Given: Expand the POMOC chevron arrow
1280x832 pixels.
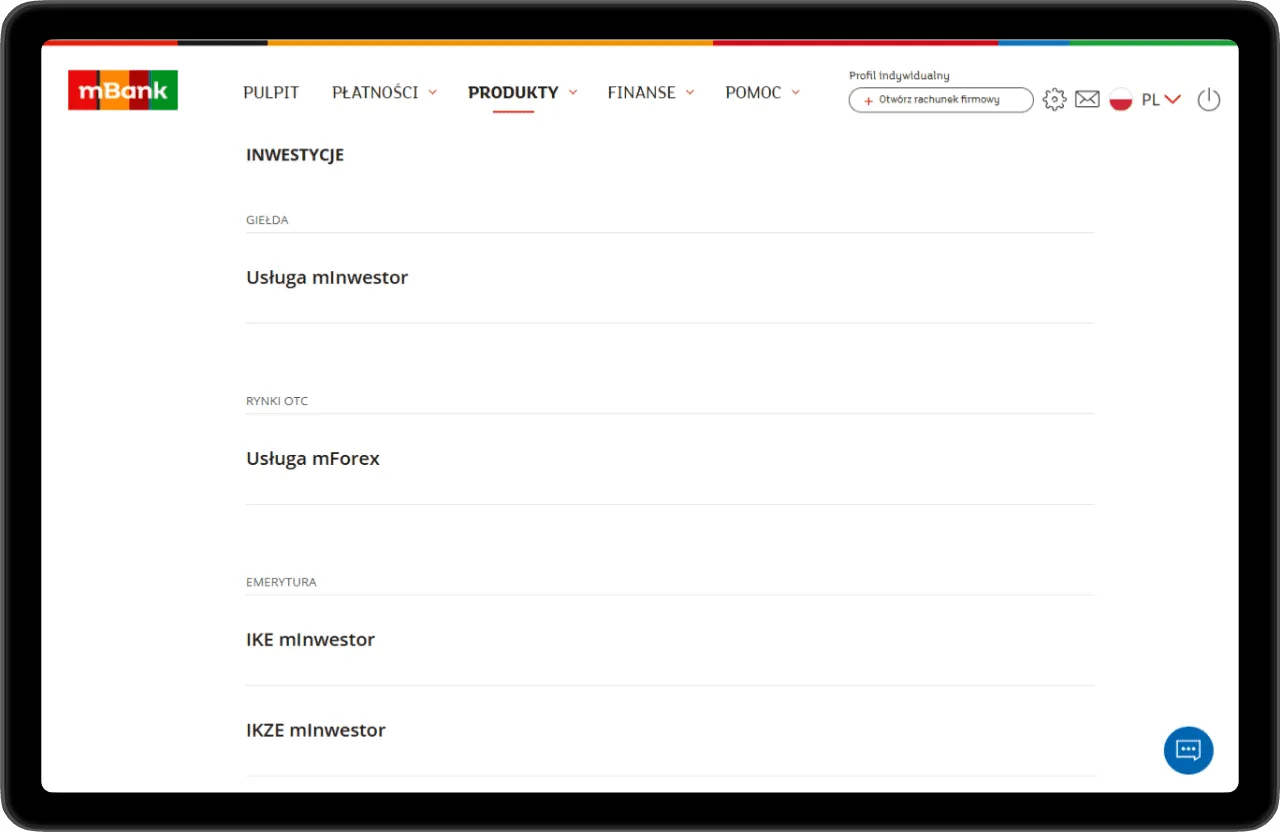Looking at the screenshot, I should point(796,92).
